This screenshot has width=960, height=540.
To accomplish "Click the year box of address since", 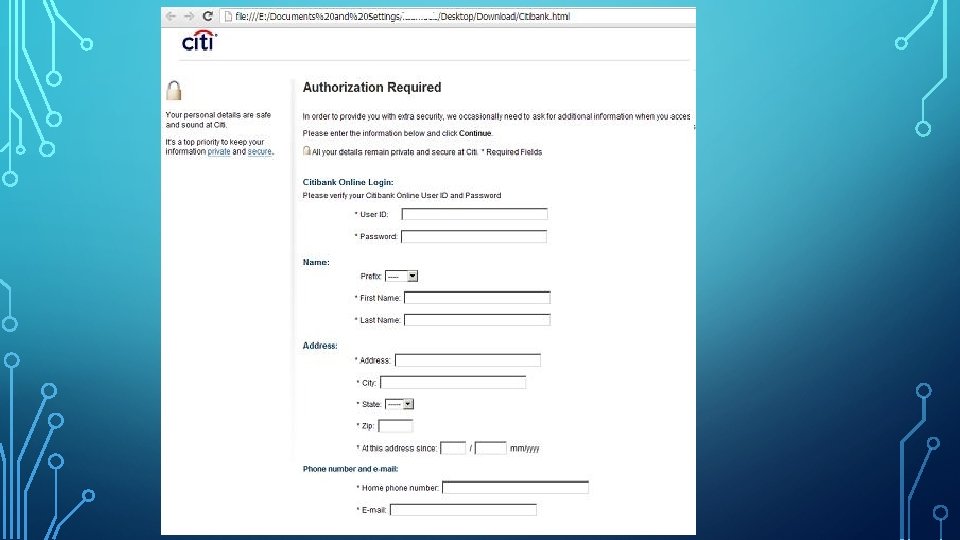I will click(490, 448).
